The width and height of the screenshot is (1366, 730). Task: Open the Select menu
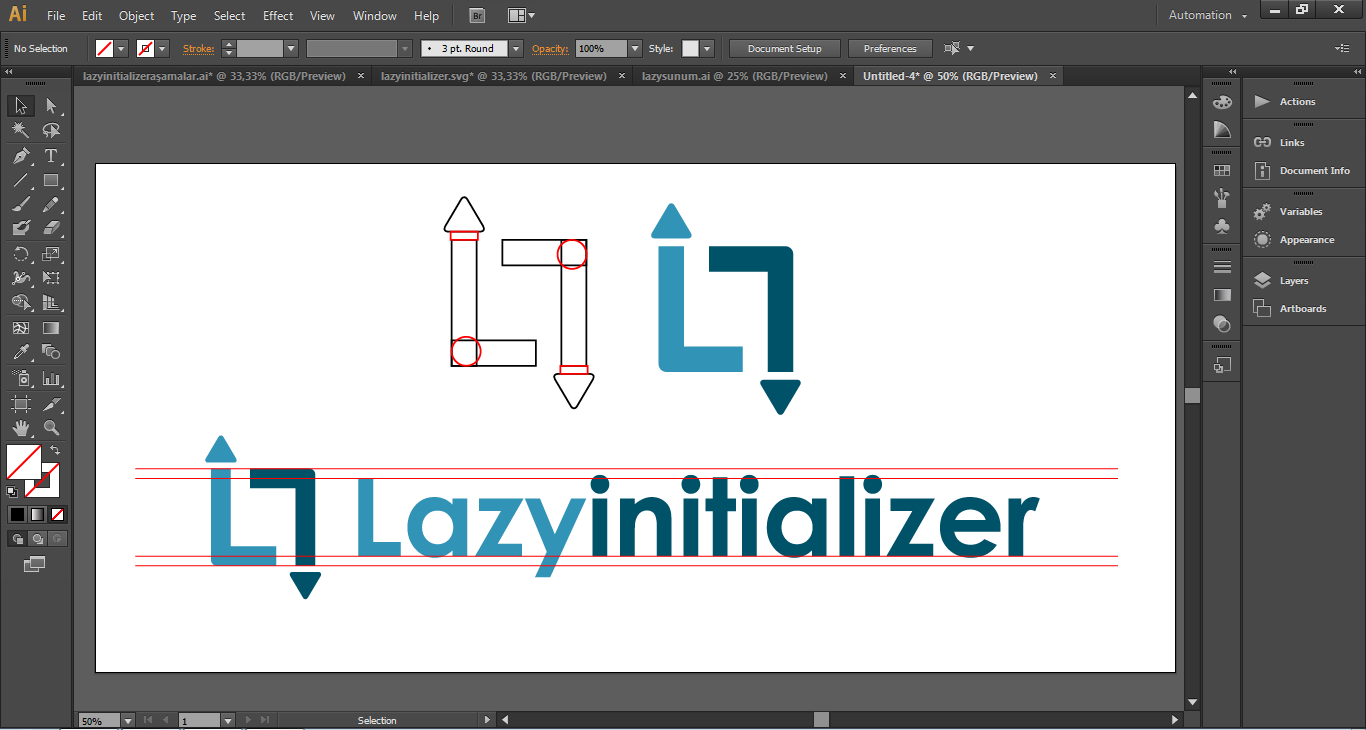229,16
